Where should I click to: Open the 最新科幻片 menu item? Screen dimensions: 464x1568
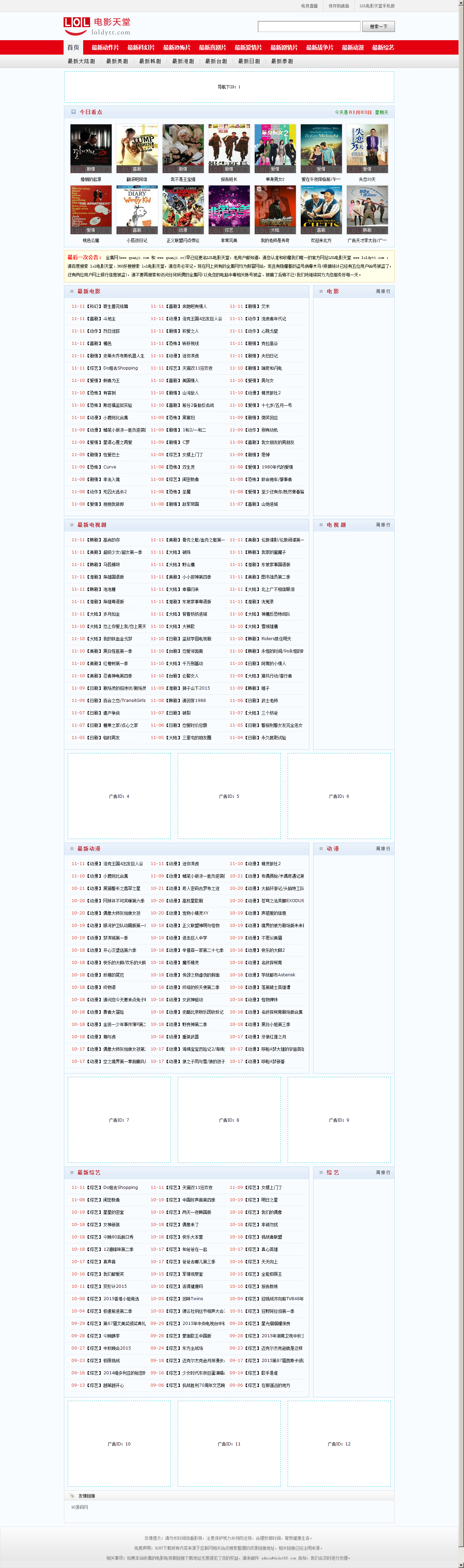tap(141, 47)
